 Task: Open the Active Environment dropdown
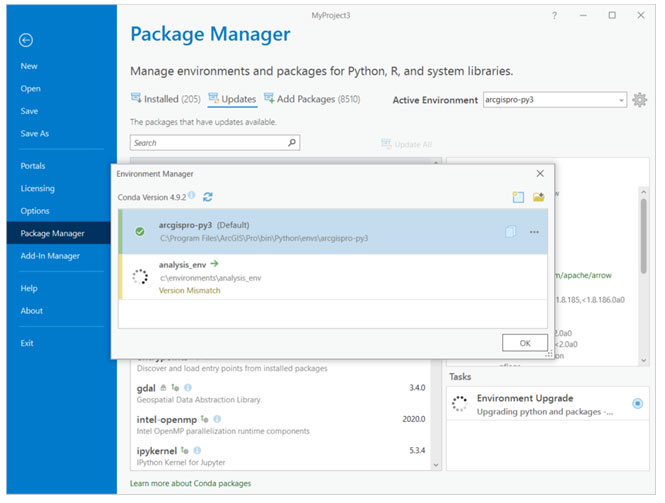pos(621,100)
